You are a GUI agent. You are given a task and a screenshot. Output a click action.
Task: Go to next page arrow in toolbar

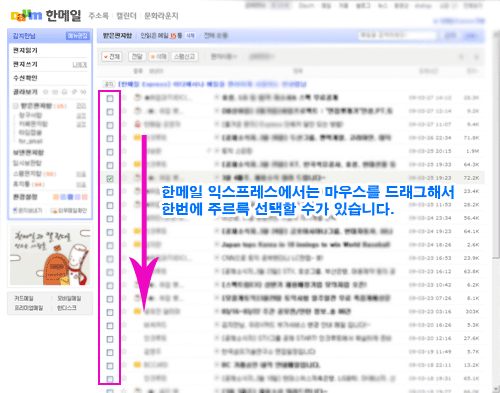(x=477, y=57)
